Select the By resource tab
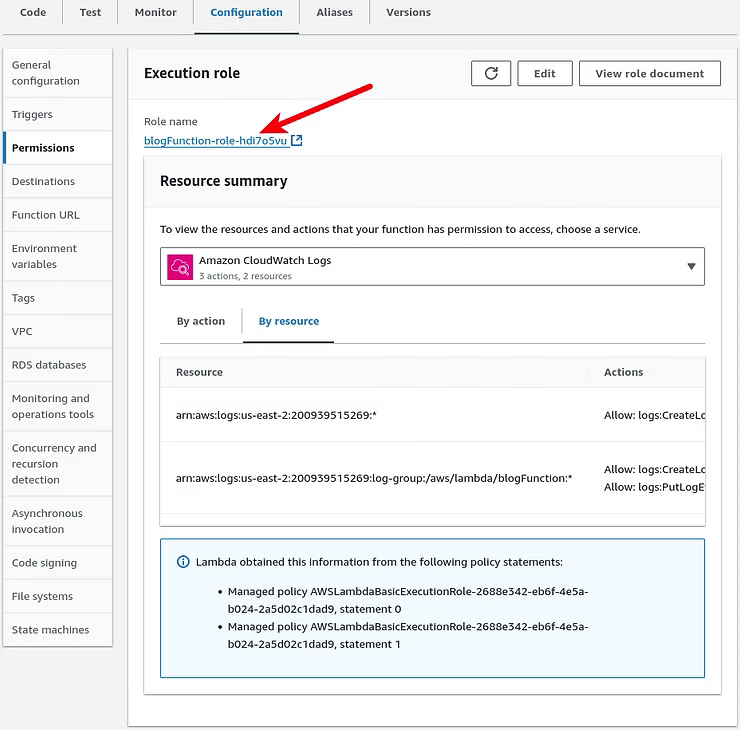 pyautogui.click(x=288, y=321)
